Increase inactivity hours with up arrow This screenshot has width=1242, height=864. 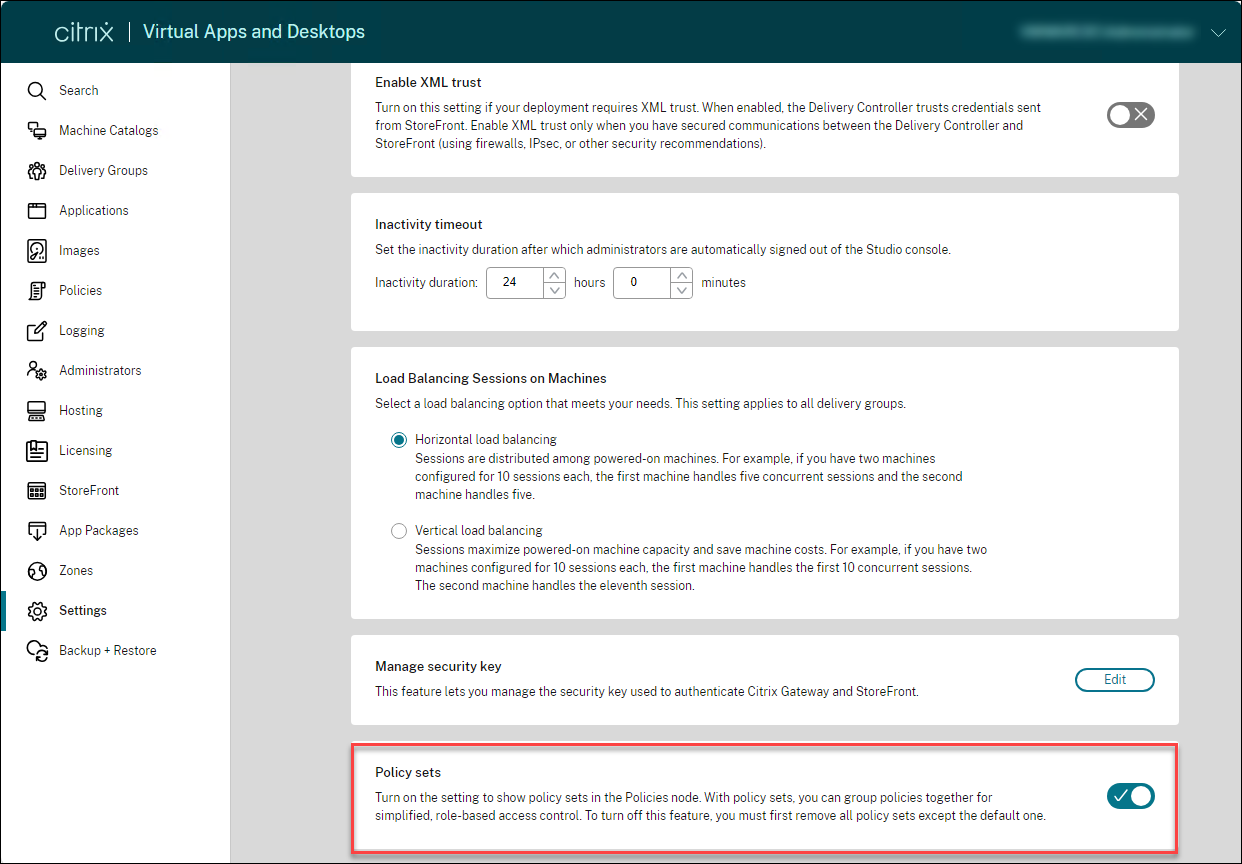pyautogui.click(x=556, y=275)
